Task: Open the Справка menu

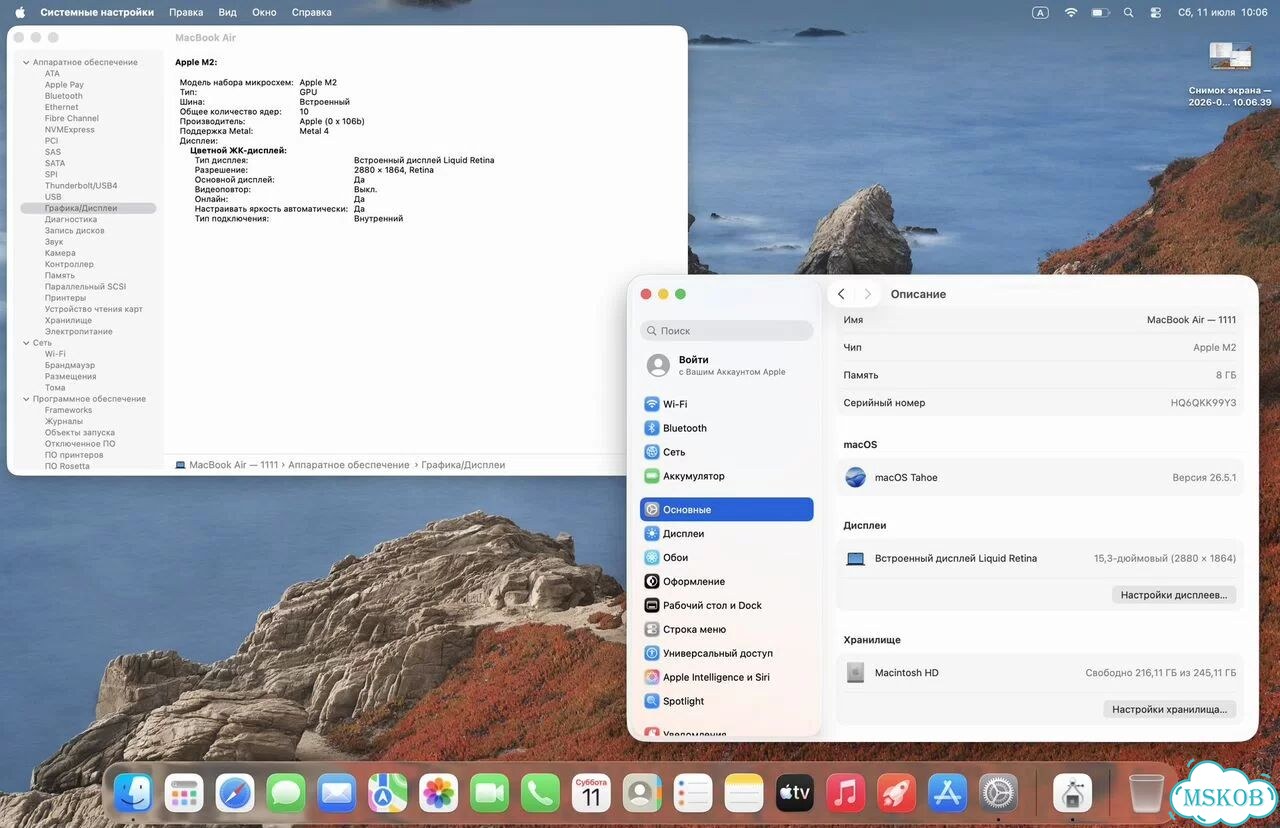Action: pos(312,12)
